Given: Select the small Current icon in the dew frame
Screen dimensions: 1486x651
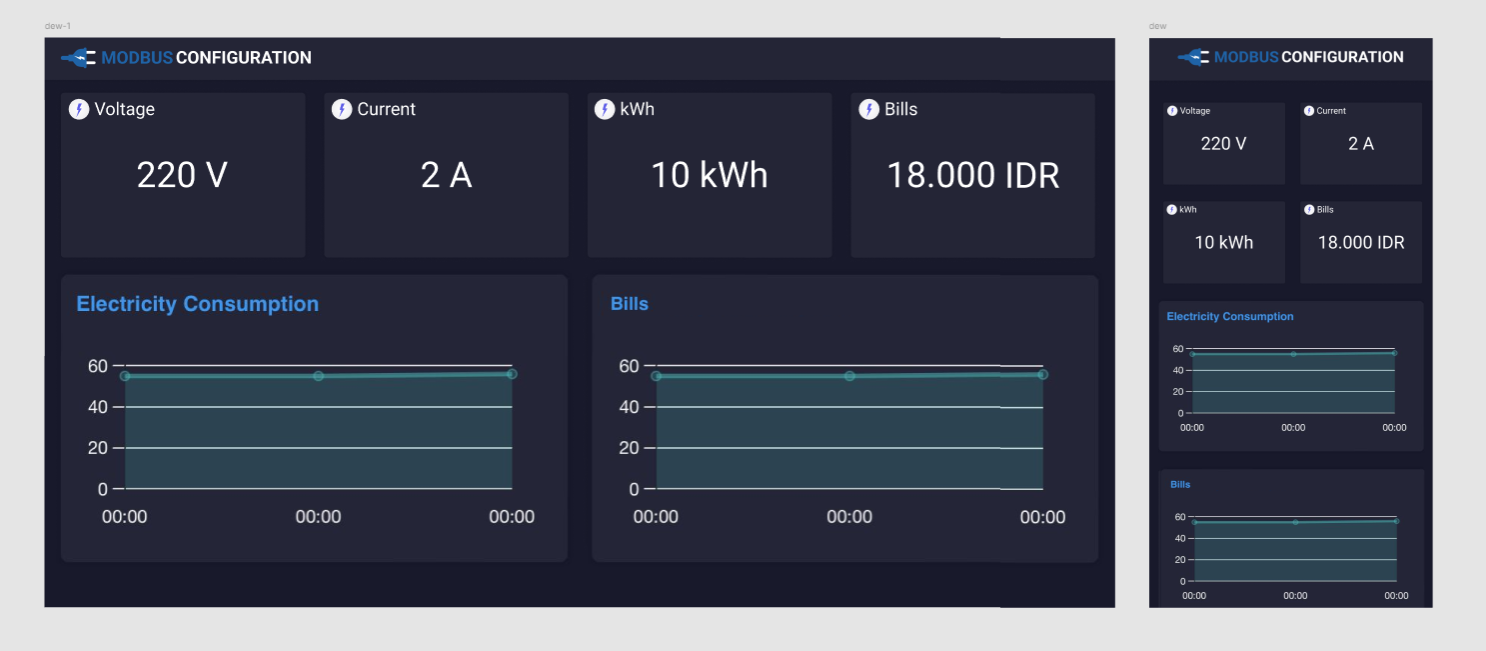Looking at the screenshot, I should click(1309, 111).
